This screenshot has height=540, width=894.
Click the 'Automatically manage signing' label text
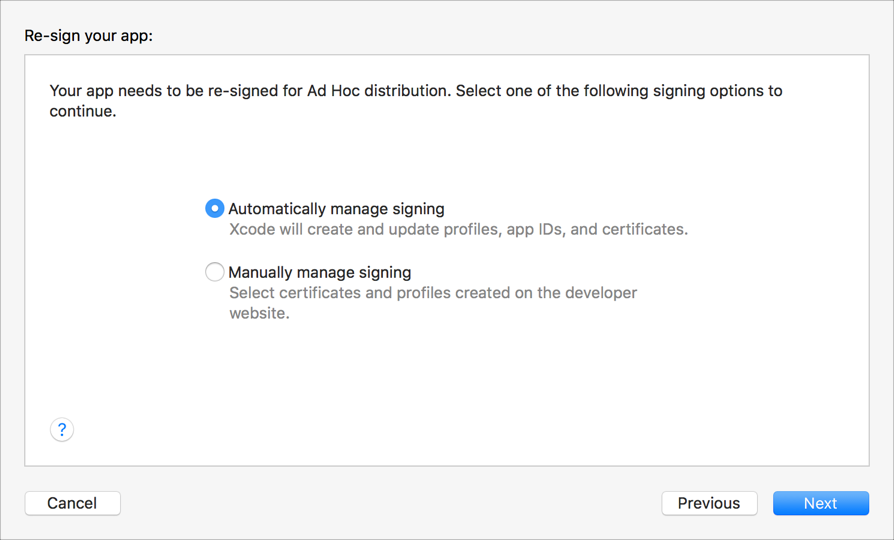[336, 209]
